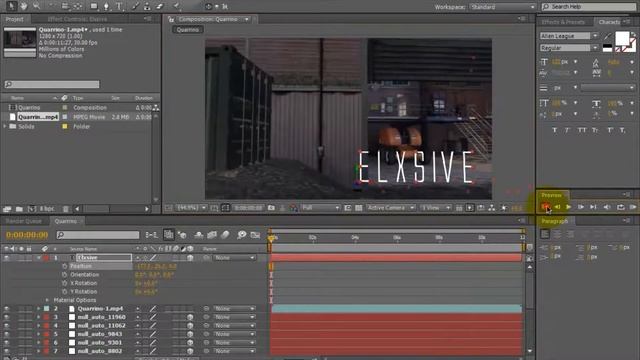The width and height of the screenshot is (640, 360).
Task: Open viewer magnification ratio dropdown
Action: pyautogui.click(x=191, y=208)
